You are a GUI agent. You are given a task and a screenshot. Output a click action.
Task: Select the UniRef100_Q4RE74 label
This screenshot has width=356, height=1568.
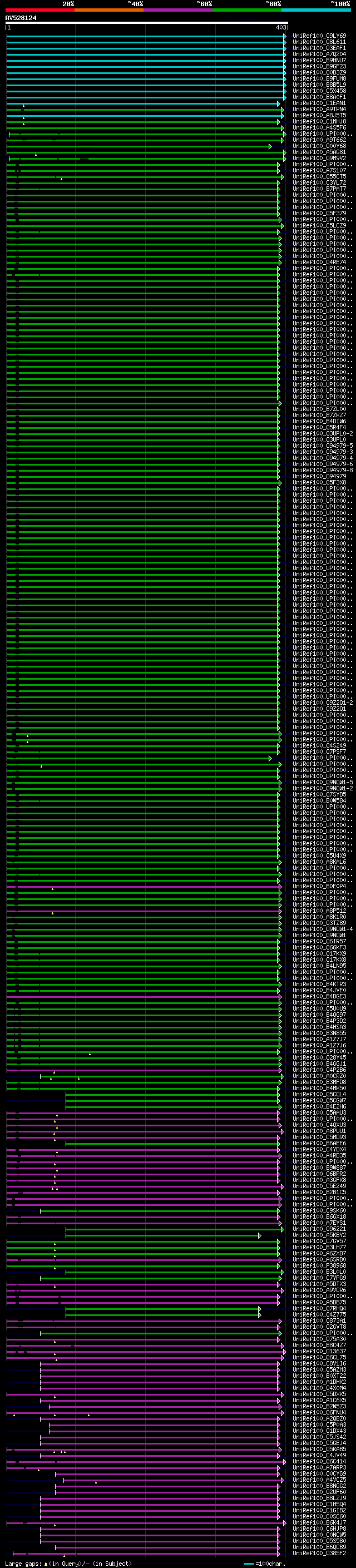coord(319,263)
